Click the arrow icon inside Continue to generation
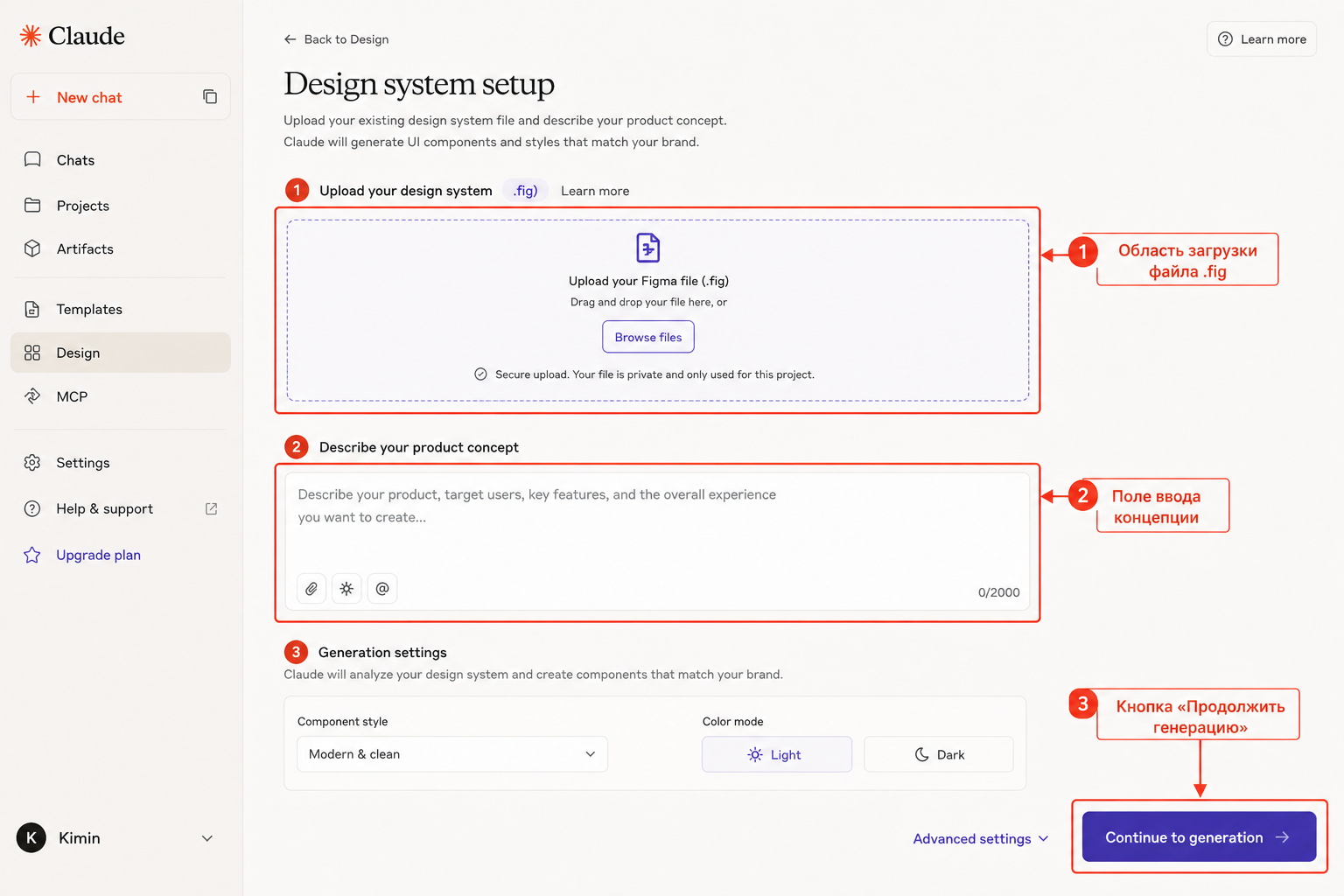This screenshot has height=896, width=1344. tap(1283, 837)
